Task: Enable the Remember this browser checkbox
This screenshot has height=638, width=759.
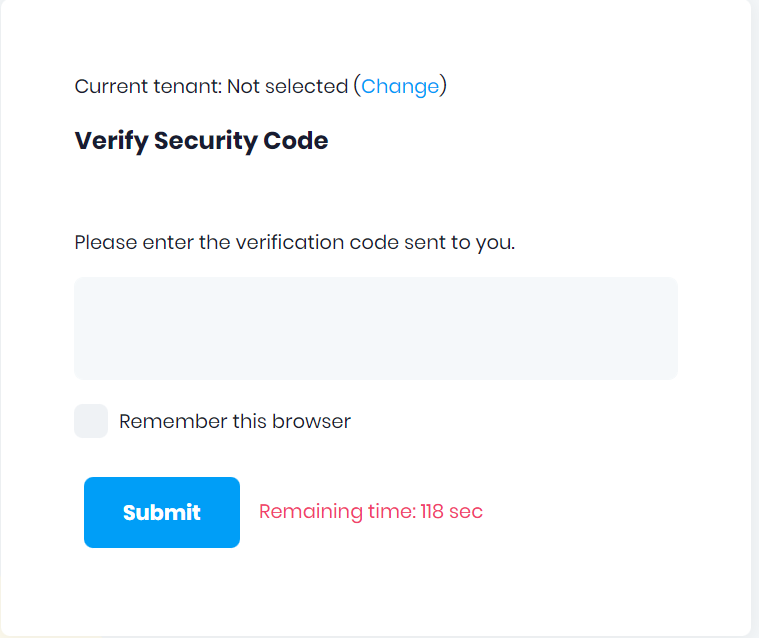Action: 91,421
